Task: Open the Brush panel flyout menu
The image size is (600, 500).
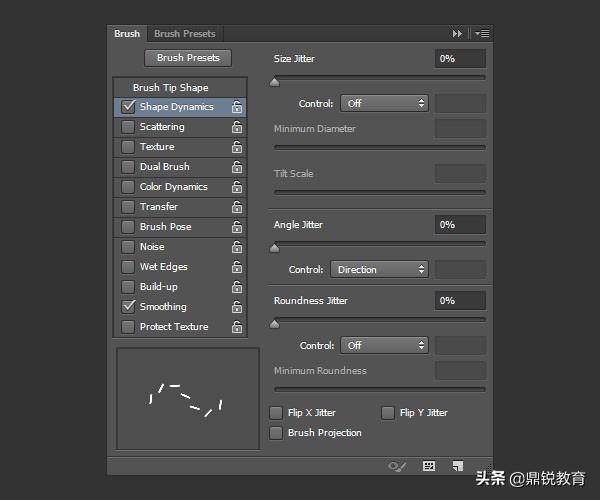Action: [x=482, y=34]
